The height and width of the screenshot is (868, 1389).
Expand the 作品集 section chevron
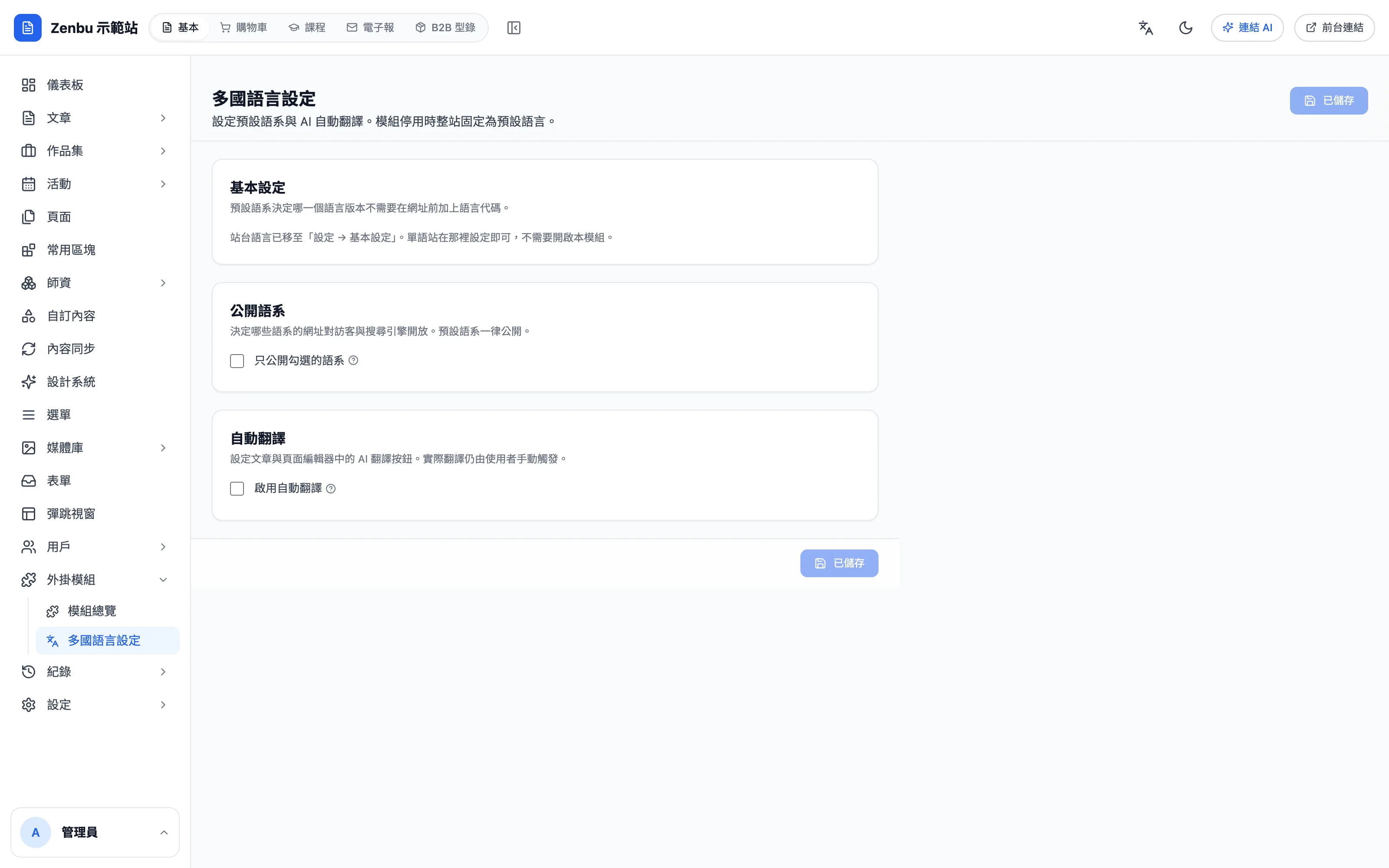click(x=163, y=151)
